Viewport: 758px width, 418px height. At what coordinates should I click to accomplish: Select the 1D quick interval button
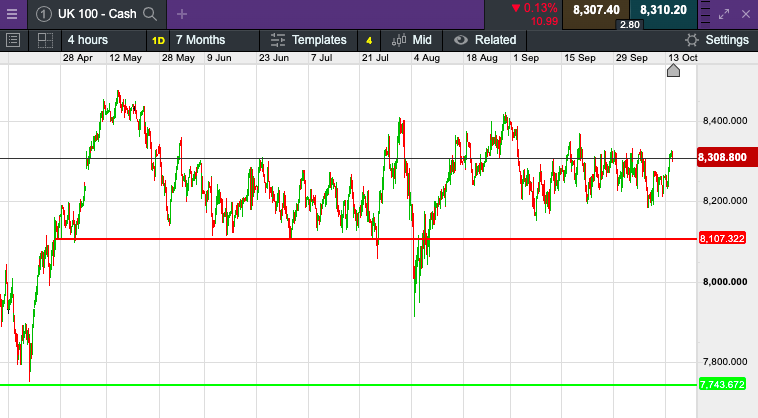click(x=158, y=41)
